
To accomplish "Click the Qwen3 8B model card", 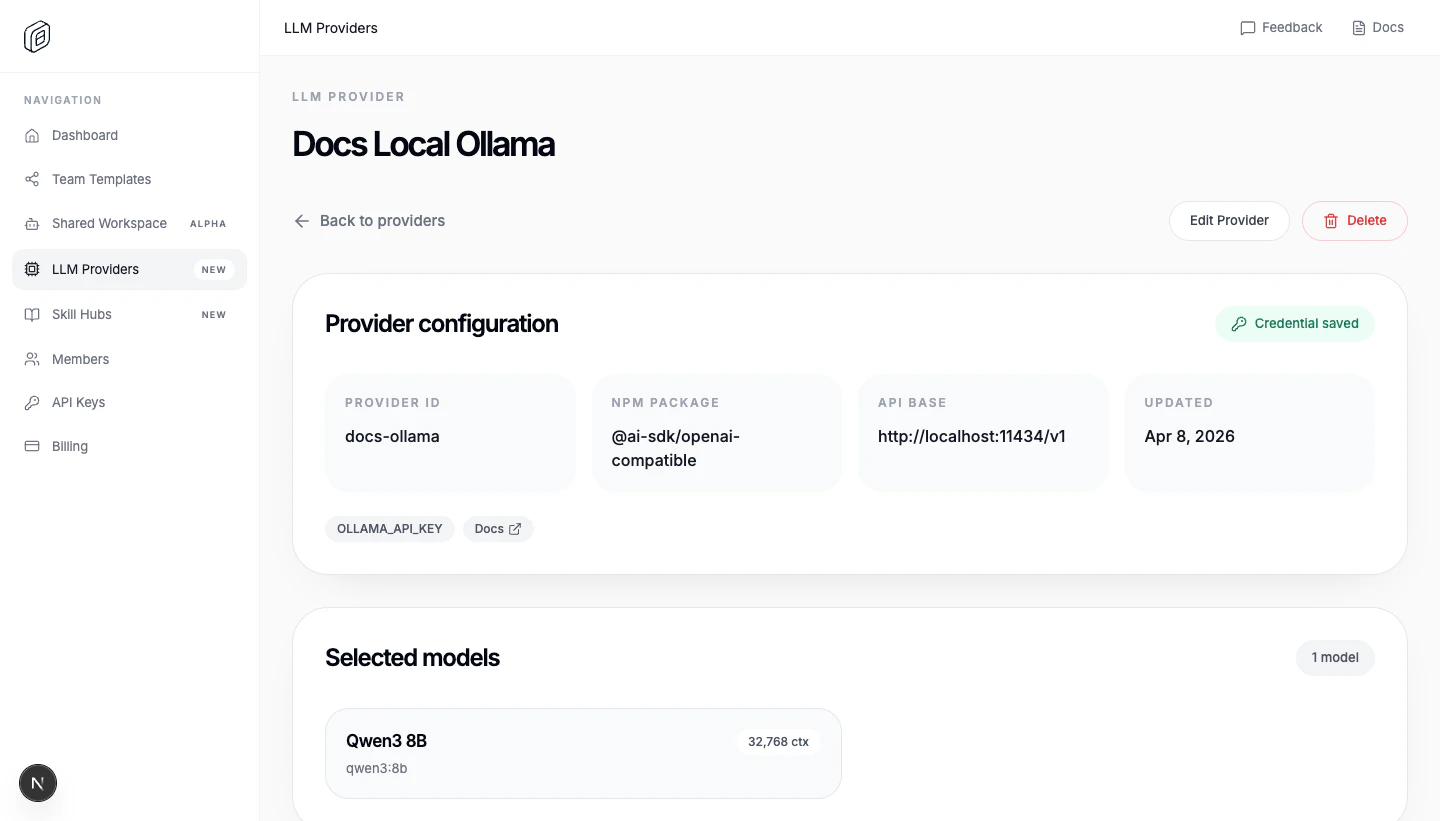I will pos(583,753).
